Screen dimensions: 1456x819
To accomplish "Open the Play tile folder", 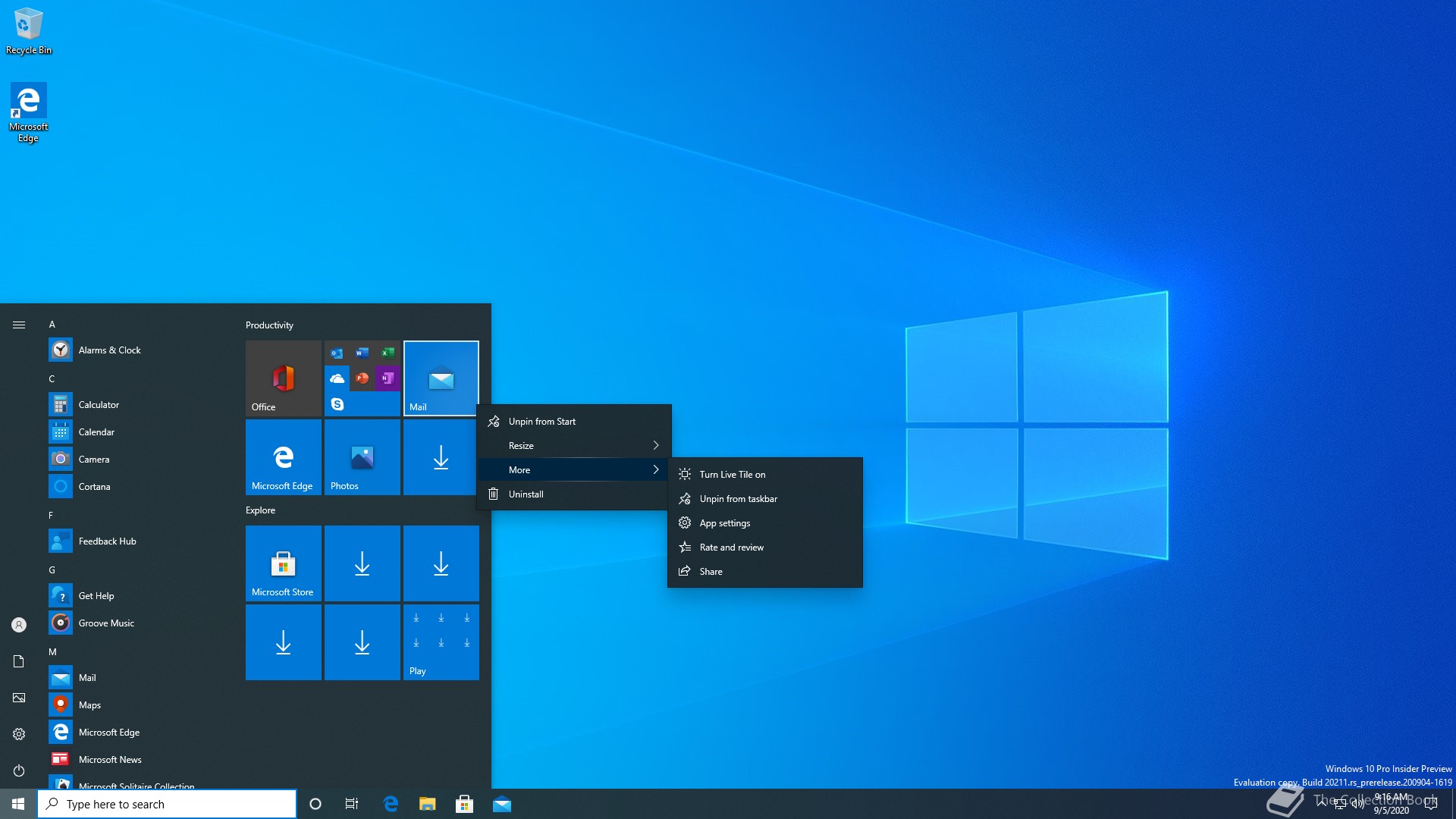I will [441, 642].
